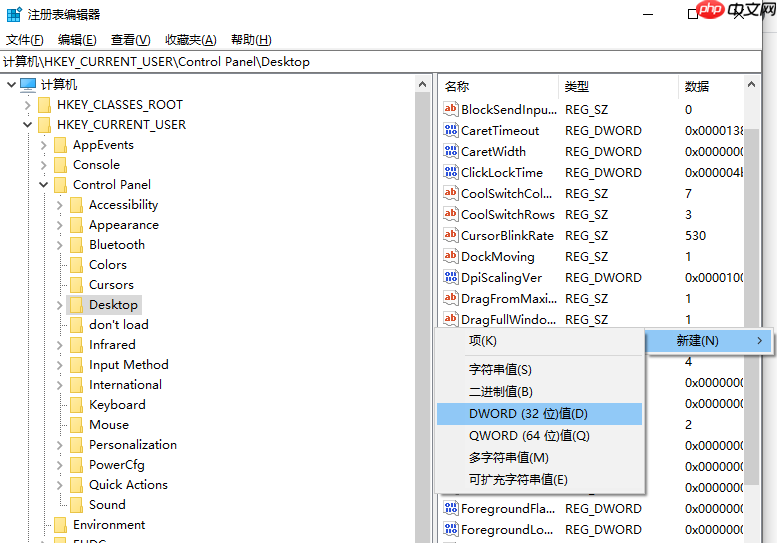Select the Environment tree item

(x=109, y=525)
